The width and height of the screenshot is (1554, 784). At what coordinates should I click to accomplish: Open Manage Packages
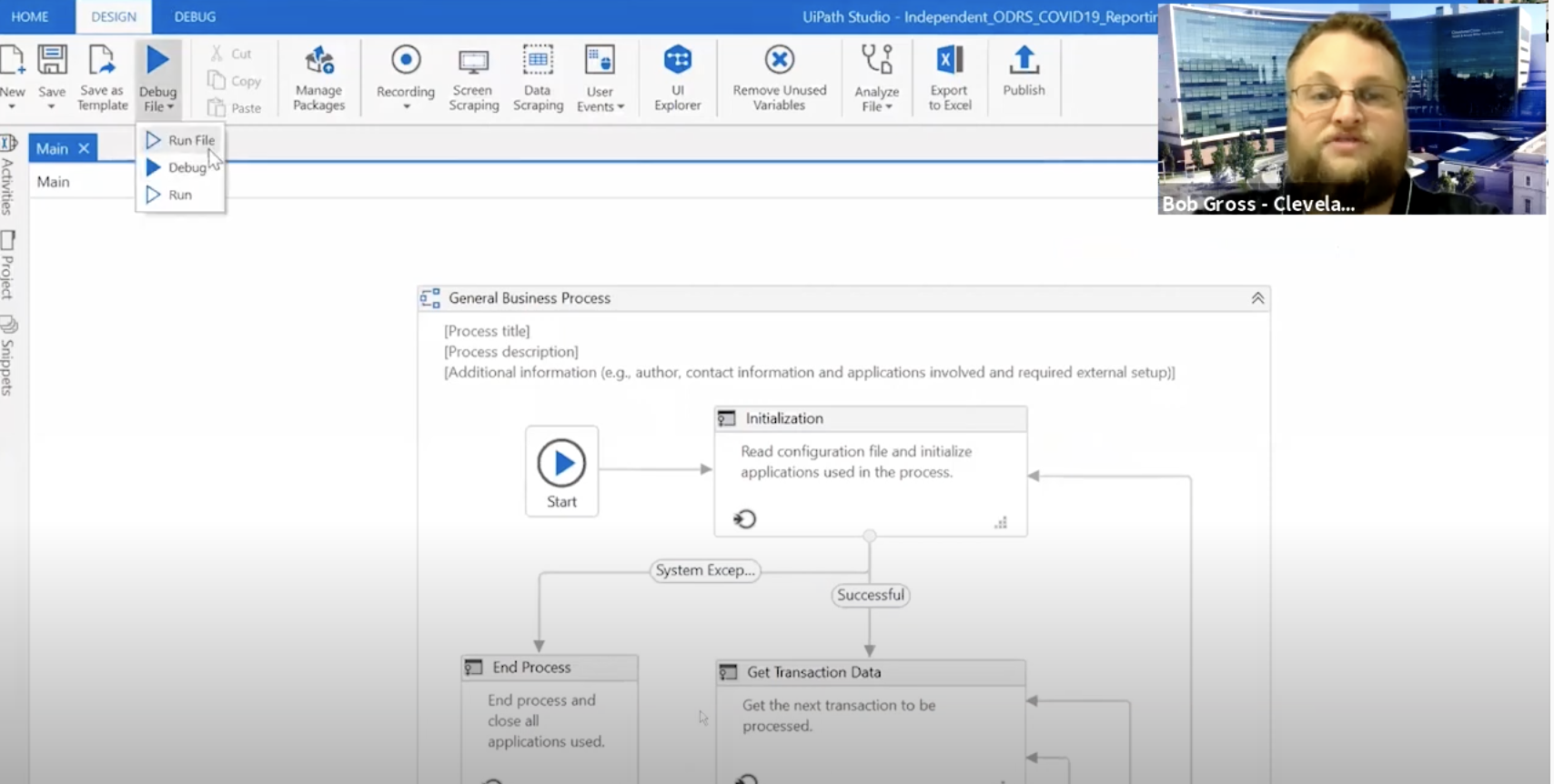[x=319, y=78]
